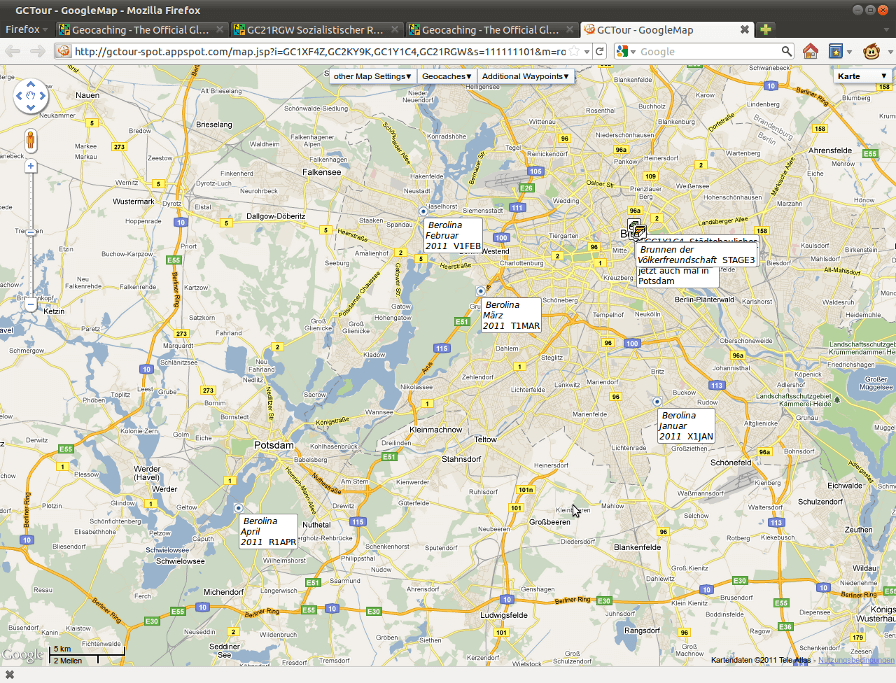Adjust the map zoom slider handle
This screenshot has height=683, width=896.
pyautogui.click(x=31, y=232)
